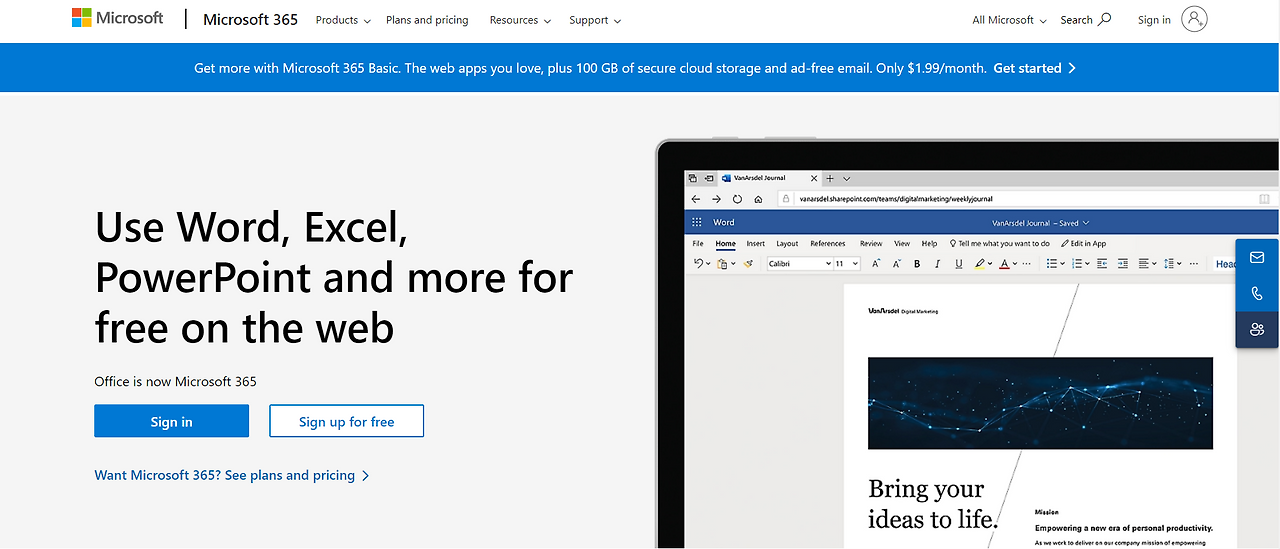
Task: Open the Insert ribbon tab in Word
Action: pyautogui.click(x=756, y=243)
